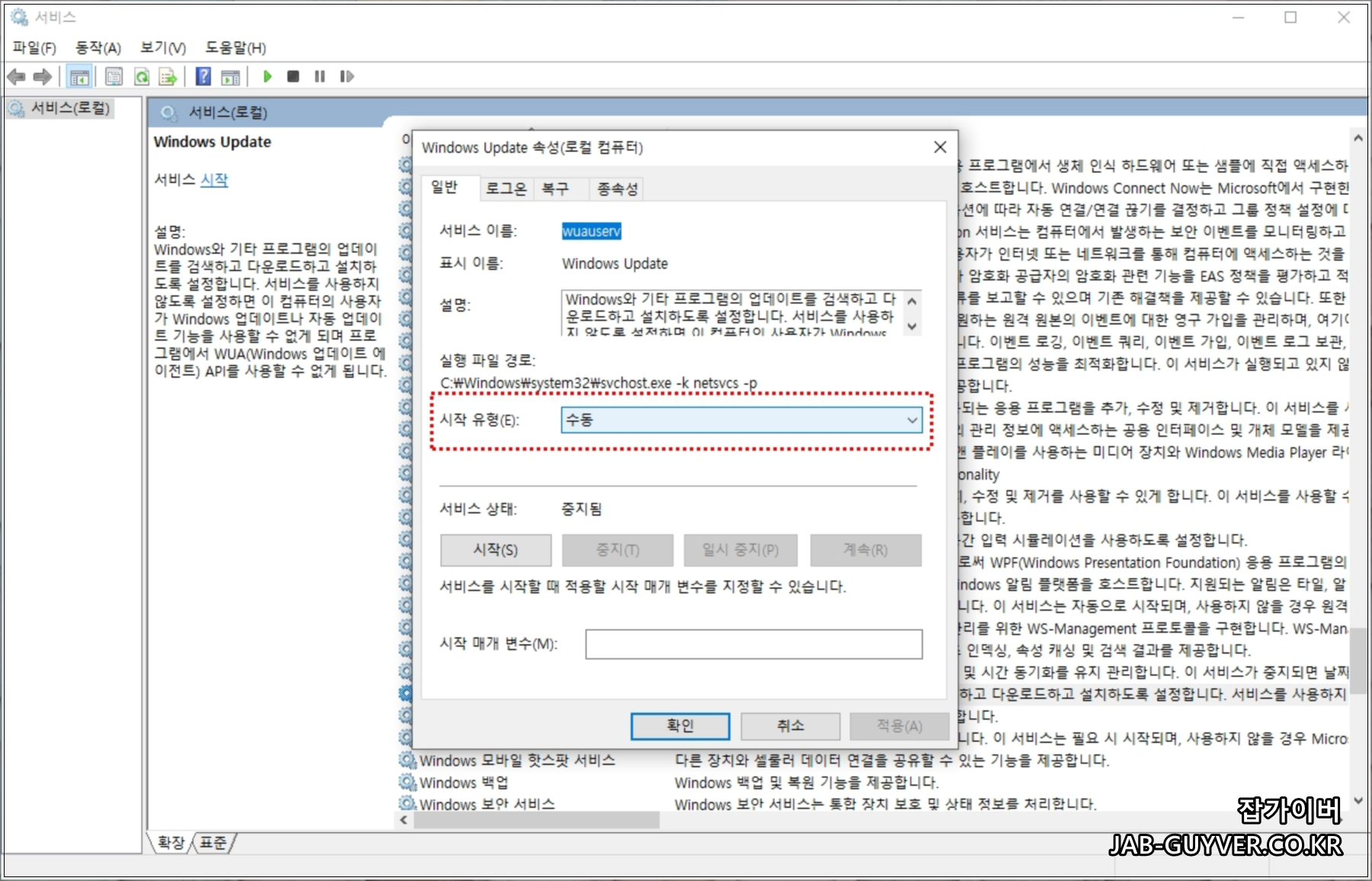Click the service list scroll up arrow
Viewport: 1372px width, 881px height.
click(1358, 139)
